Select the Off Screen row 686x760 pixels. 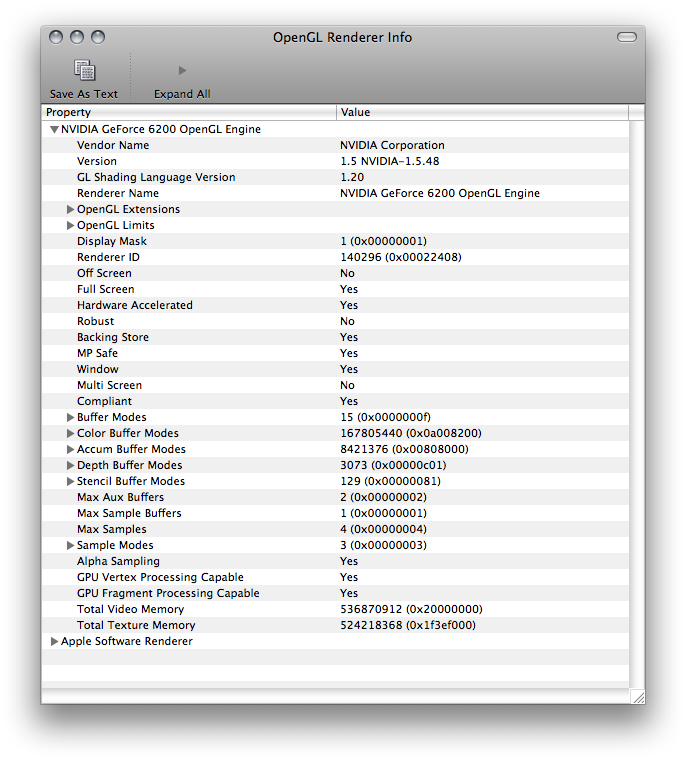coord(335,273)
